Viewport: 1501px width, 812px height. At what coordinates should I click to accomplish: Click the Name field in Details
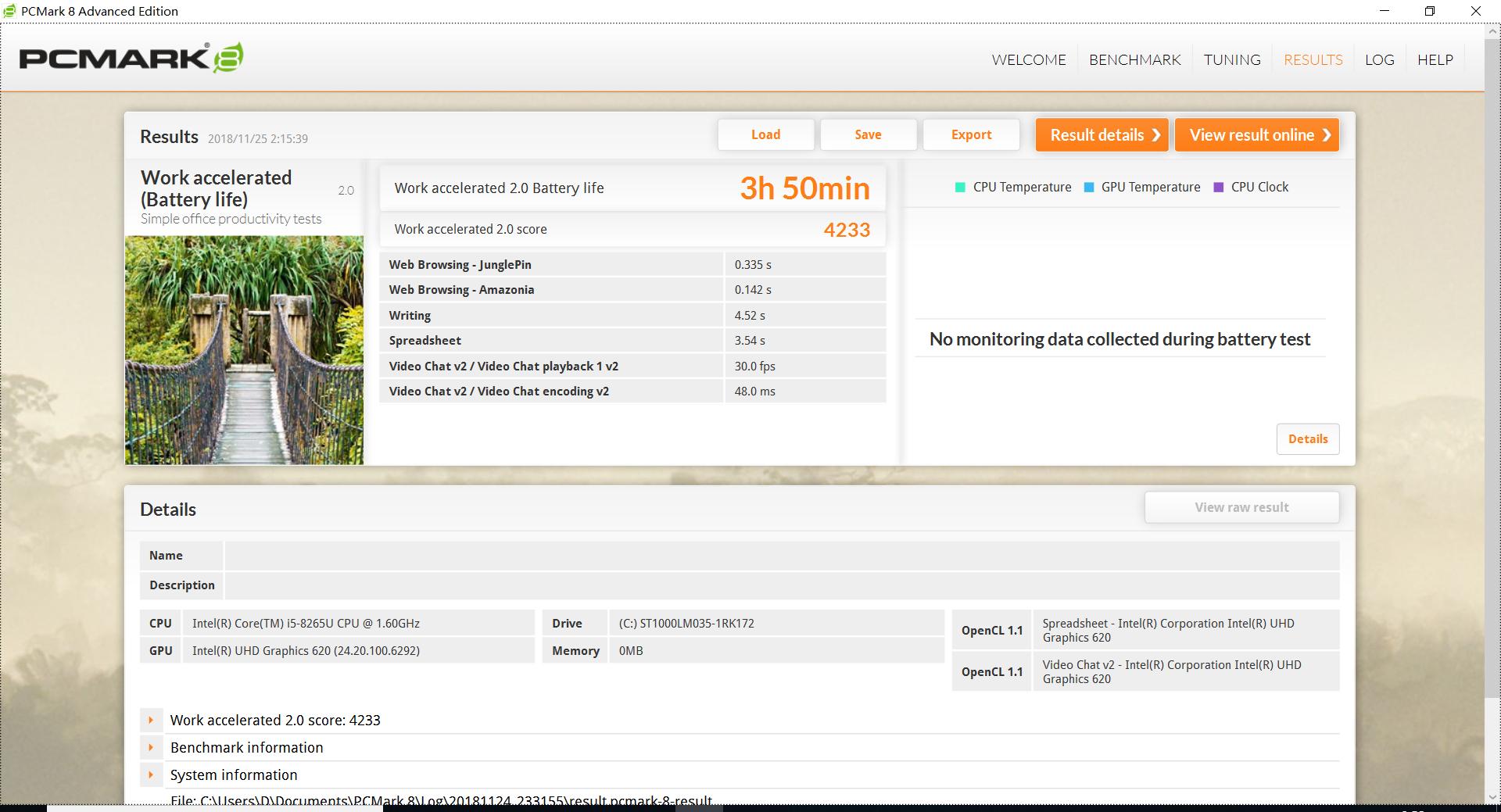click(782, 556)
